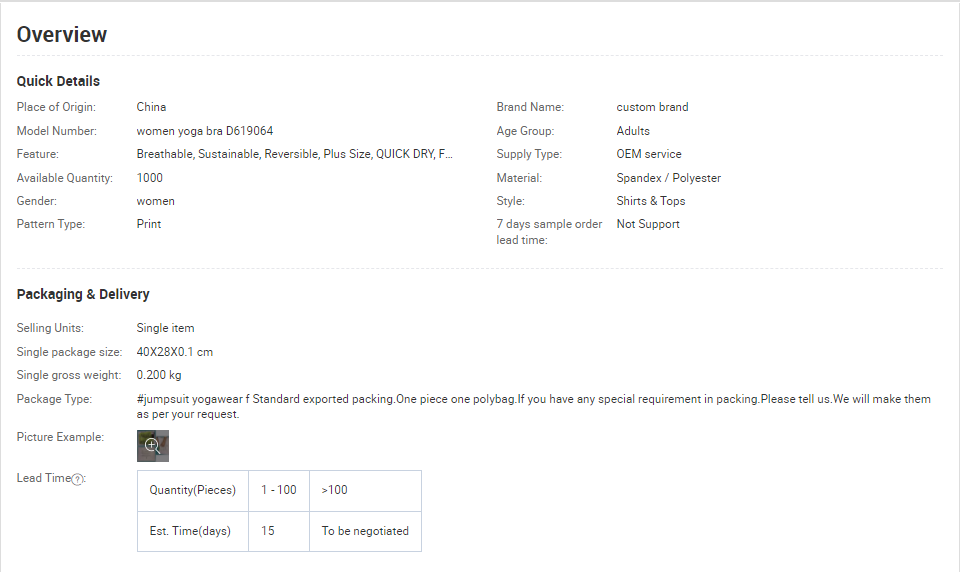Click the Lead Time help question-mark icon
Screen dimensions: 960x572
tap(77, 480)
